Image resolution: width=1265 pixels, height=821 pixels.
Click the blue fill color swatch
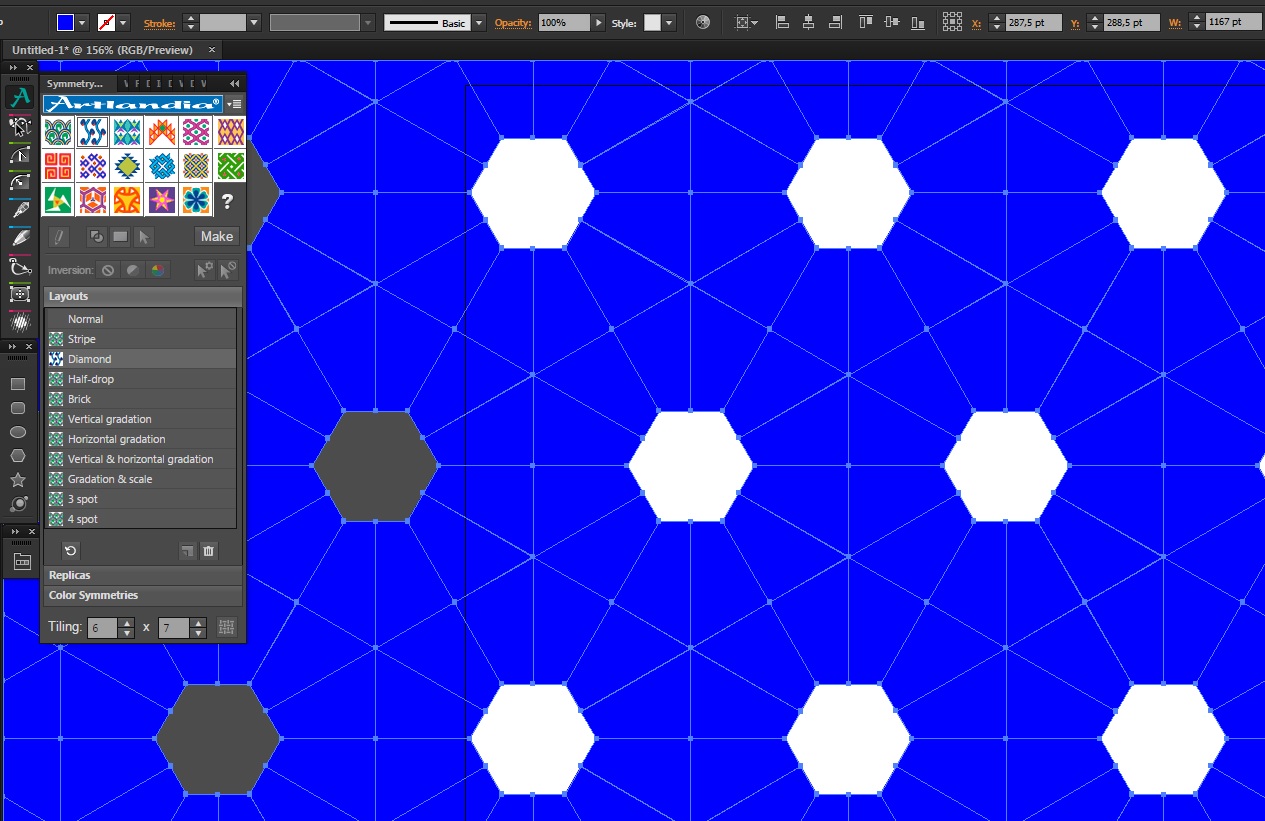[65, 22]
